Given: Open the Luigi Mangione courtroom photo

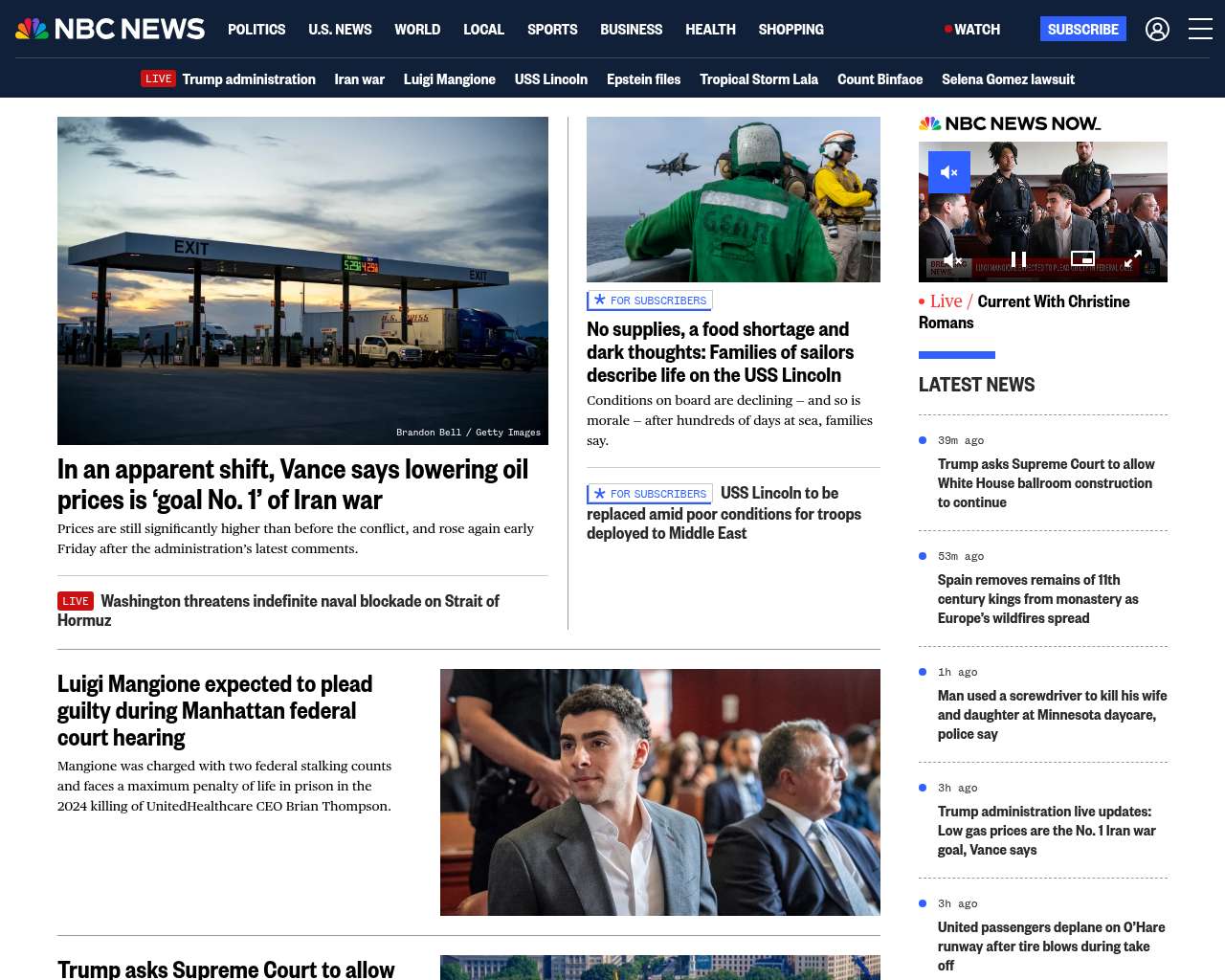Looking at the screenshot, I should 660,792.
